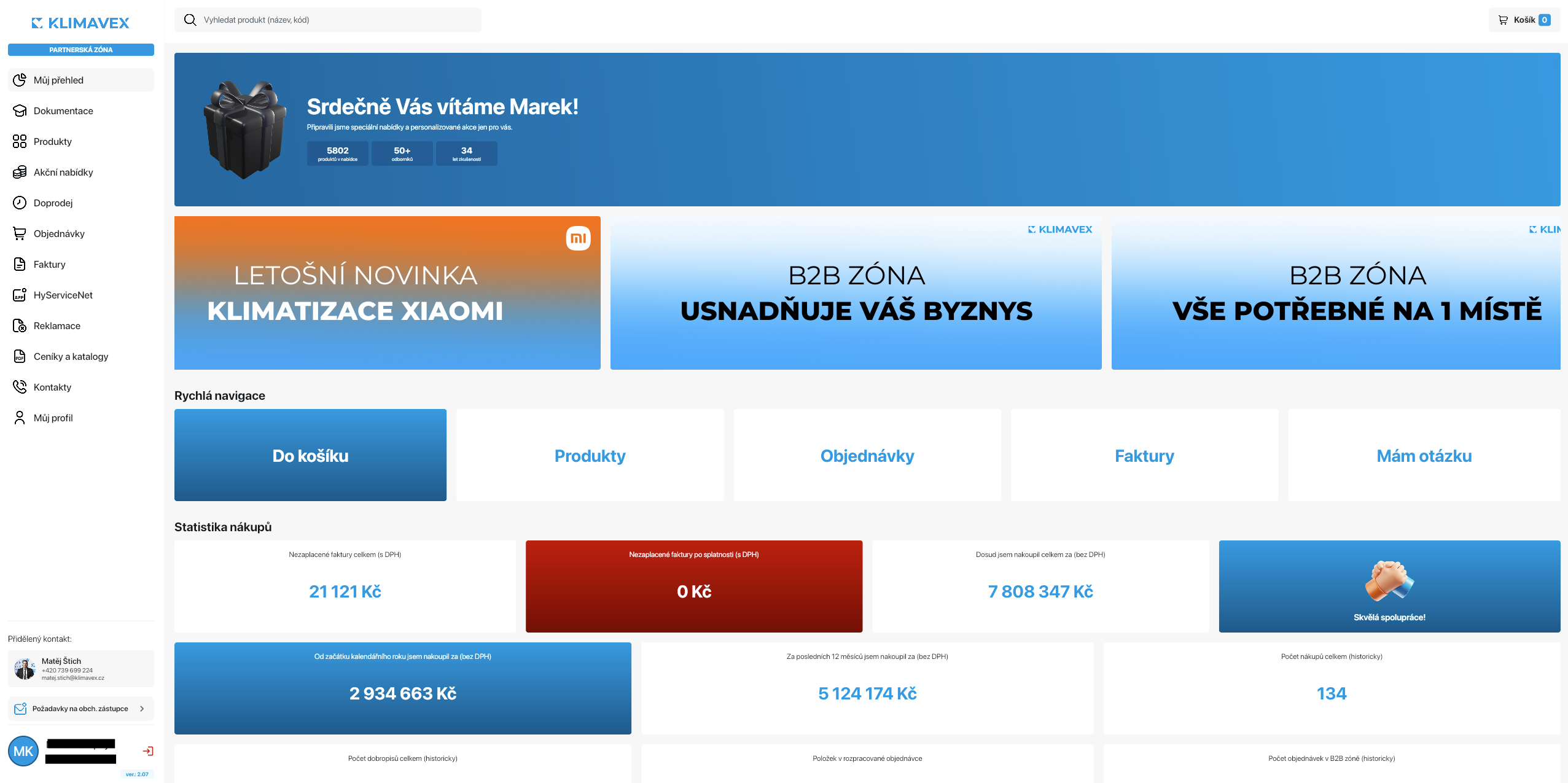The width and height of the screenshot is (1568, 783).
Task: Click the gift box image on welcome banner
Action: pos(245,130)
